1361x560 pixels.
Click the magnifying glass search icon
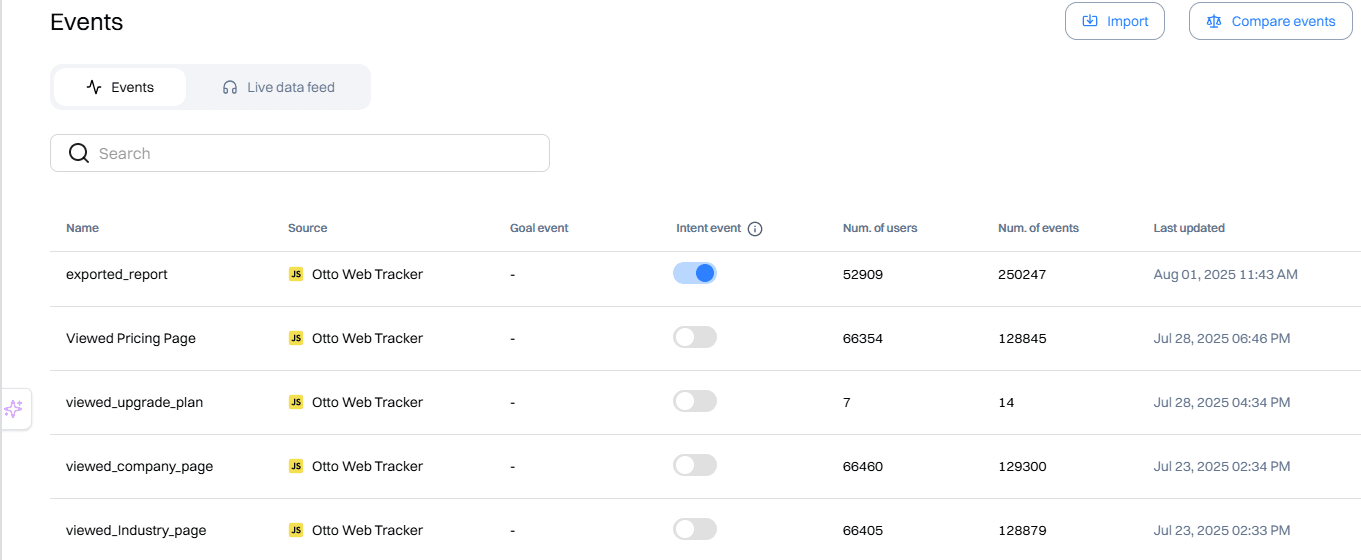(x=79, y=153)
